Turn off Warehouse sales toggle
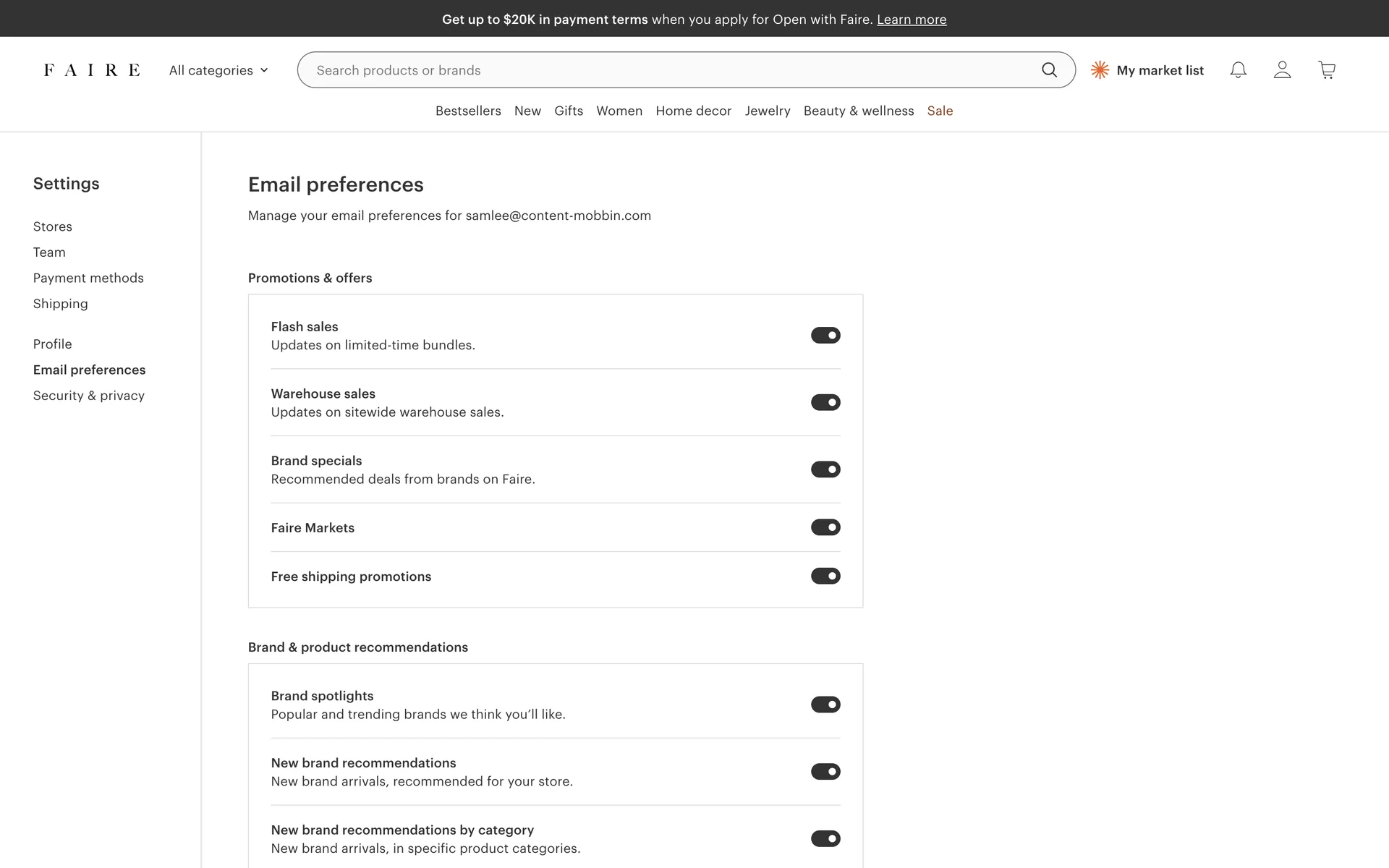 pos(825,402)
